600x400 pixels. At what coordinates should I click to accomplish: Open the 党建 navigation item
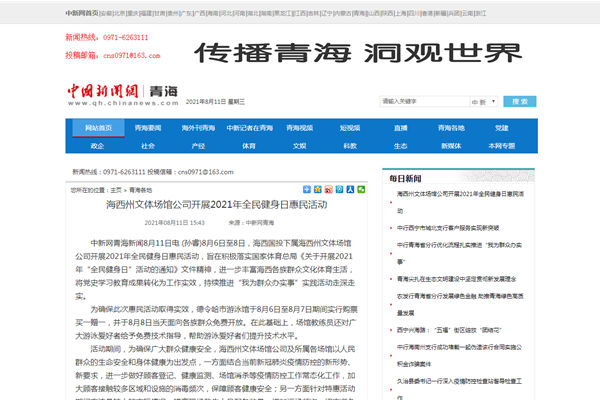tap(514, 129)
